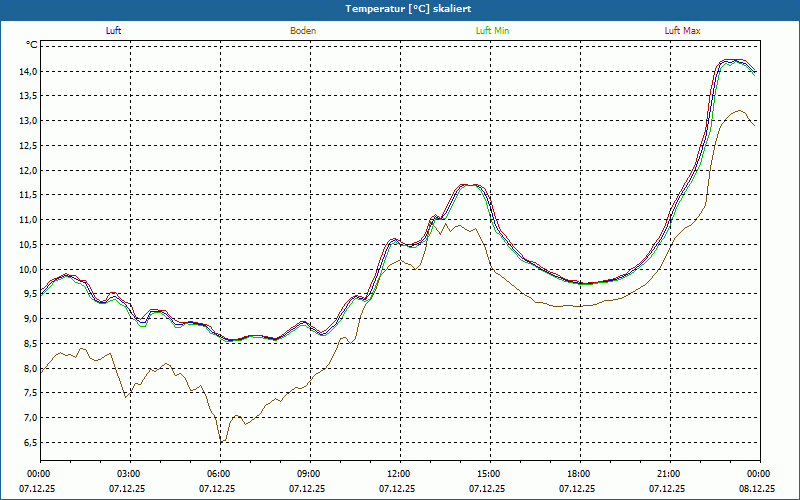This screenshot has height=500, width=800.
Task: Toggle the Luft Max legend entry
Action: tap(682, 31)
